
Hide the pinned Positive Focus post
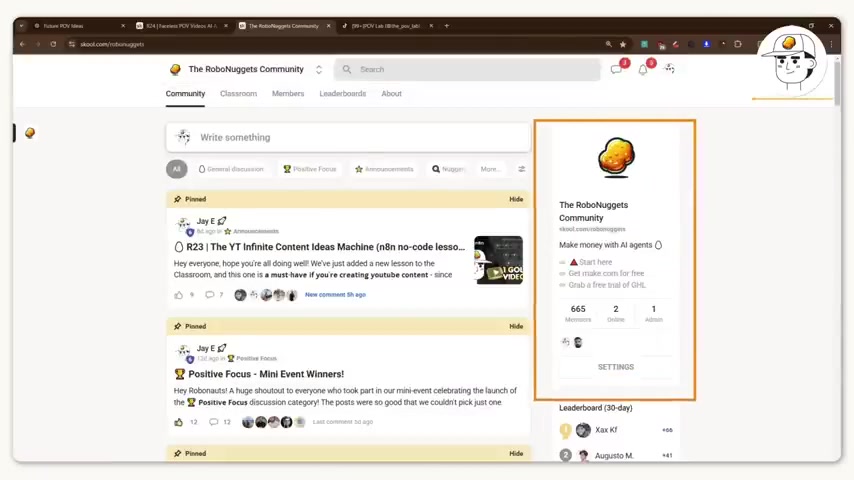point(516,326)
